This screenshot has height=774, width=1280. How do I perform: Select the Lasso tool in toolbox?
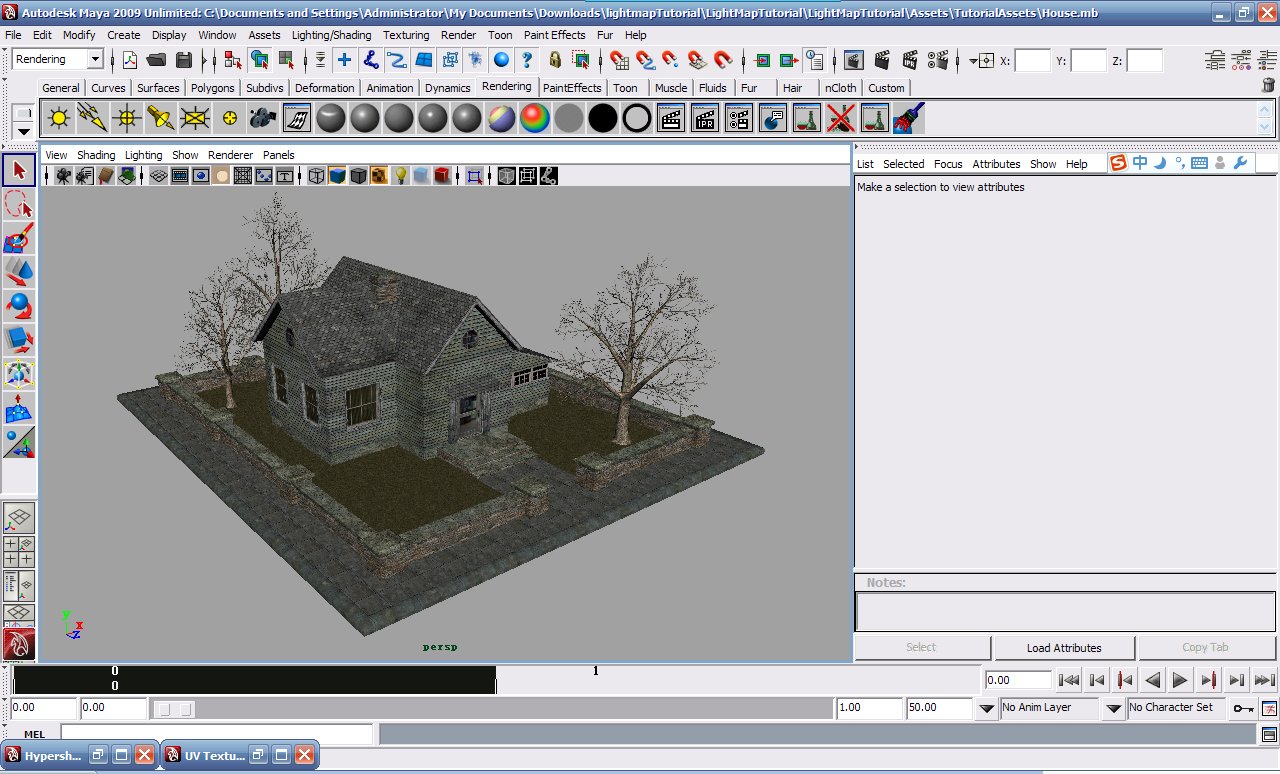pos(19,205)
